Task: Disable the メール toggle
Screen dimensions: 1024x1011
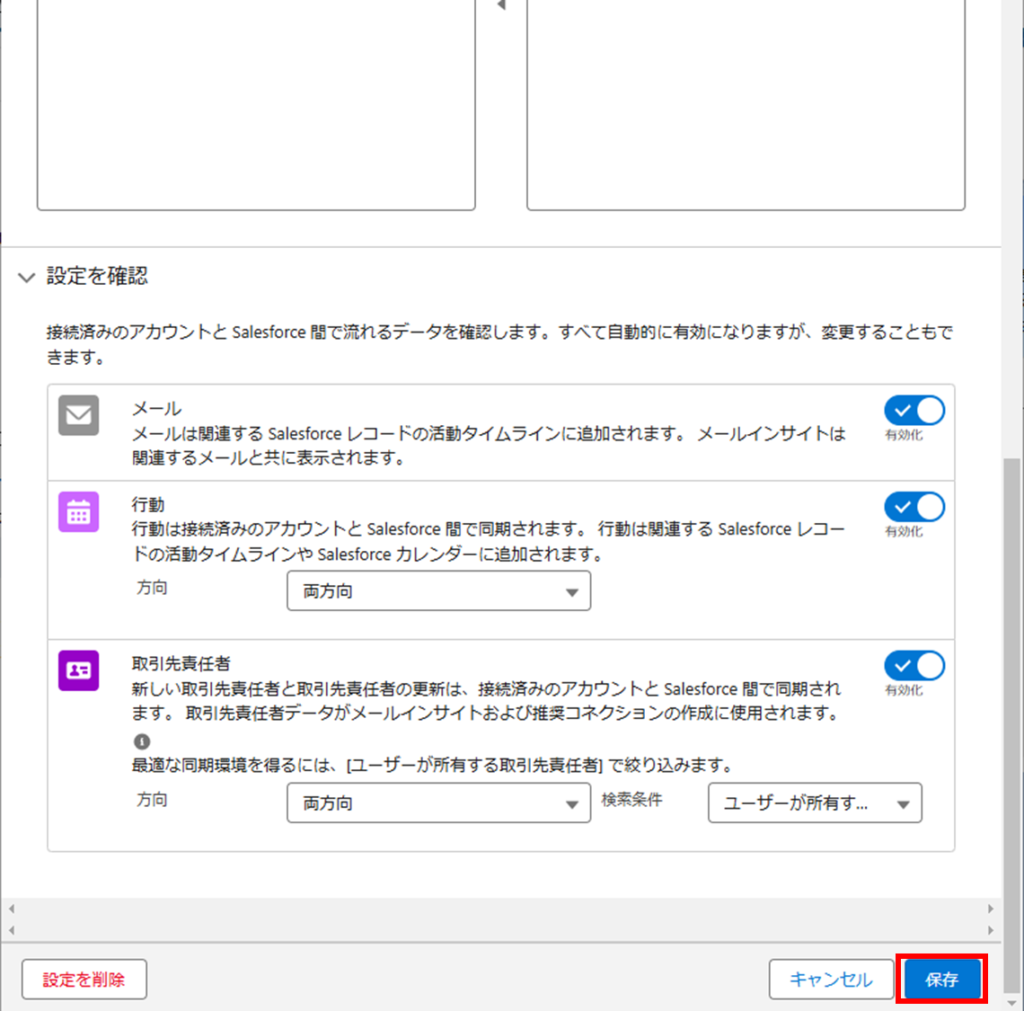Action: [914, 411]
